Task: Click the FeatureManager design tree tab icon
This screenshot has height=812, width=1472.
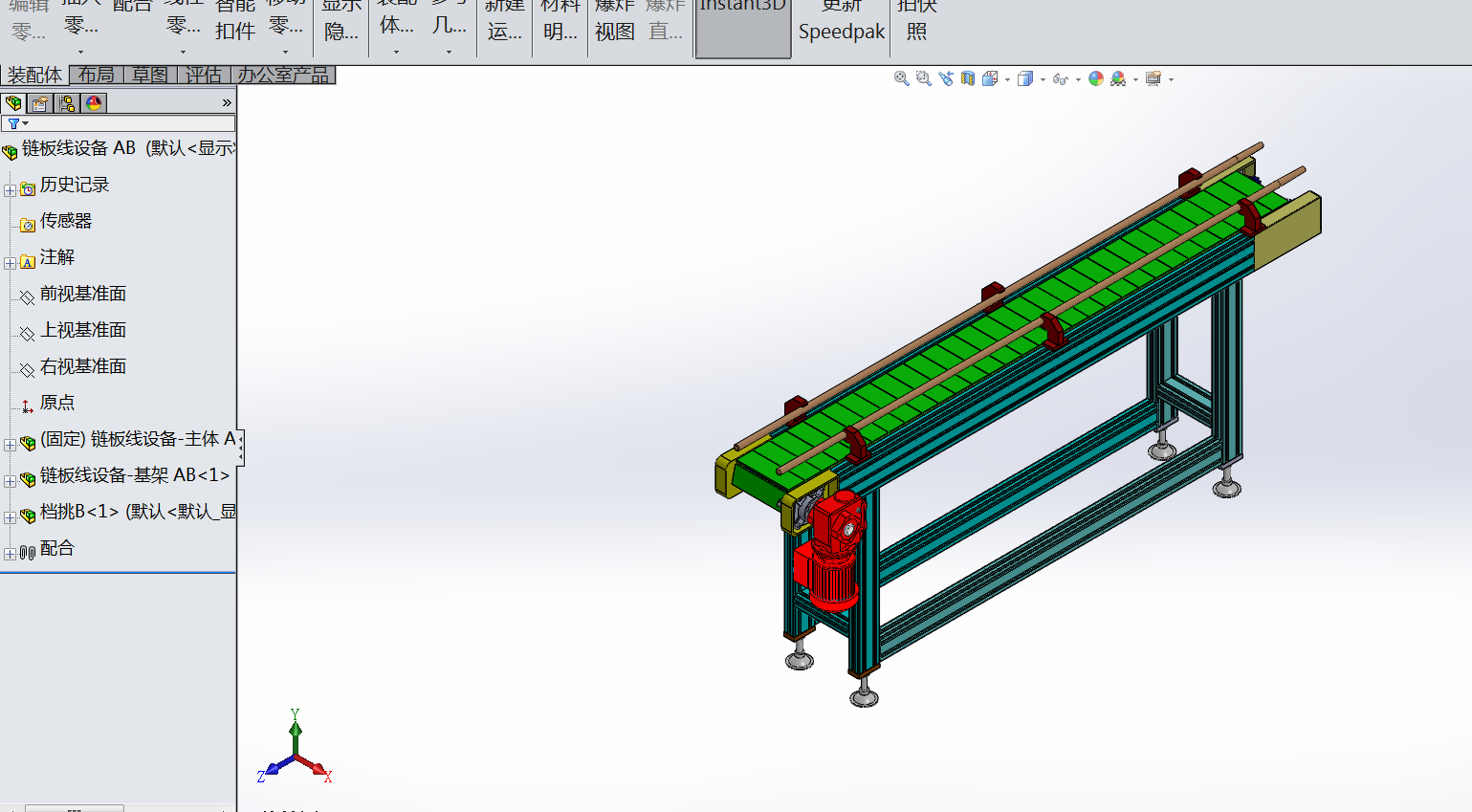Action: (x=13, y=103)
